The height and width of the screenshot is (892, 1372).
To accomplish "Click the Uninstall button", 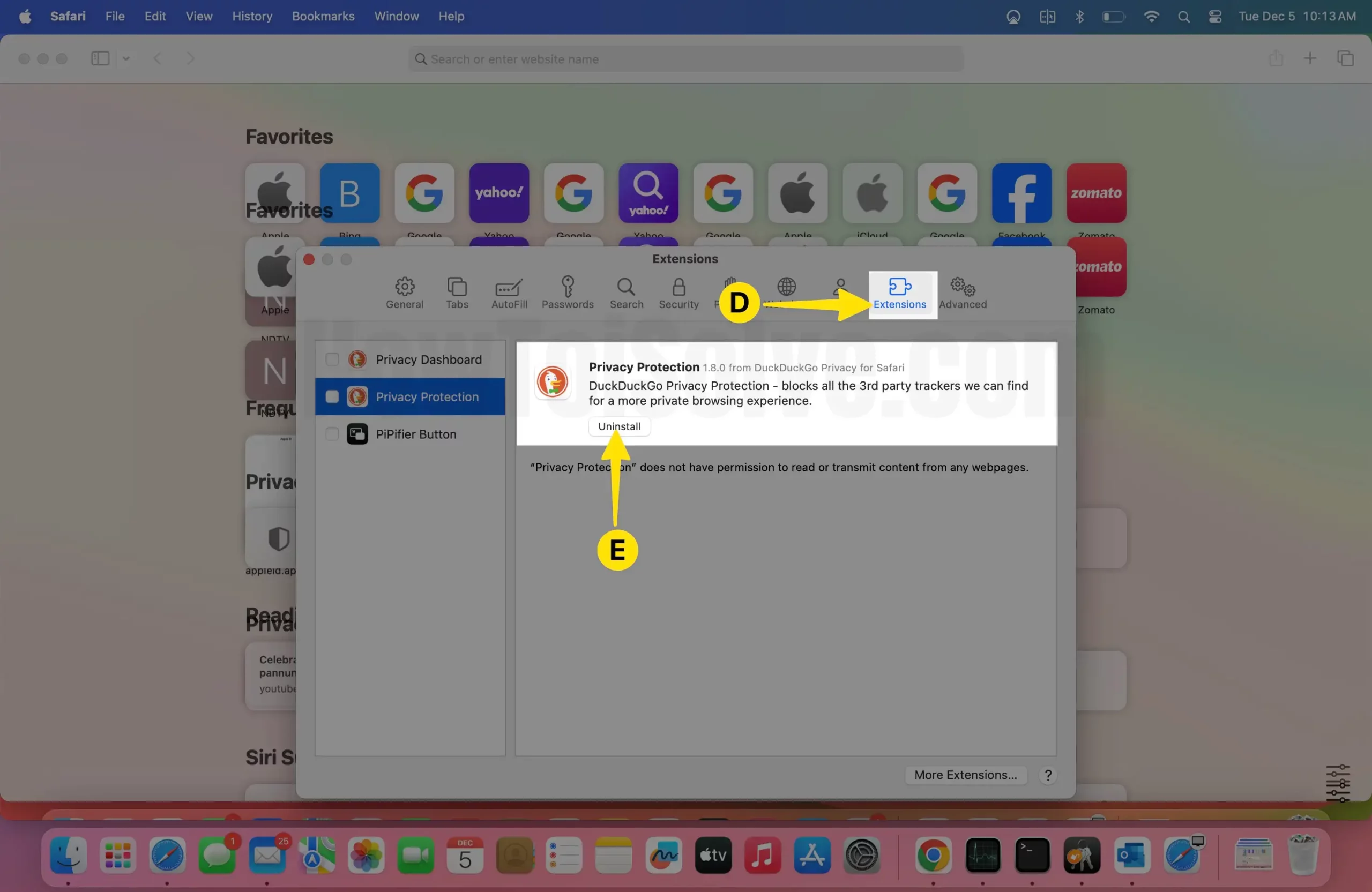I will tap(619, 426).
